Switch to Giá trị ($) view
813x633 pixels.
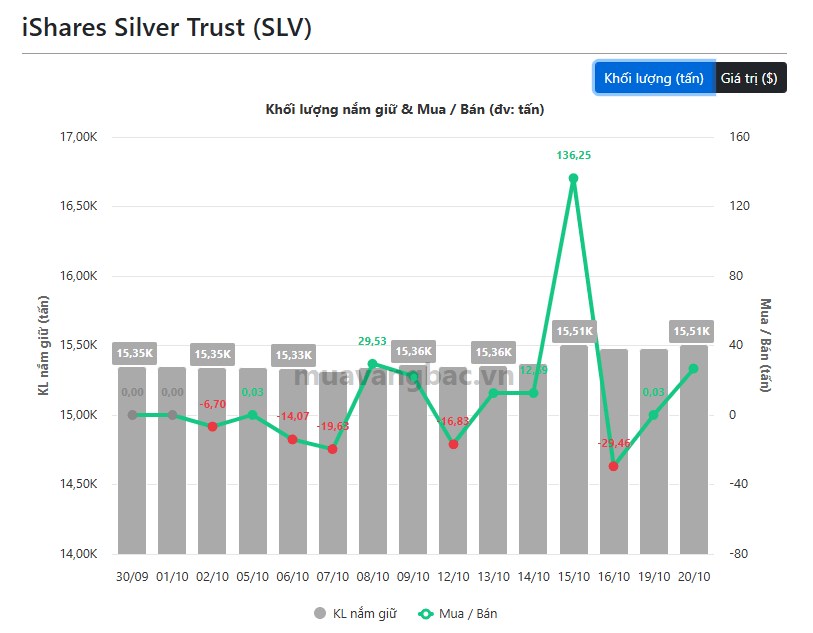(750, 78)
